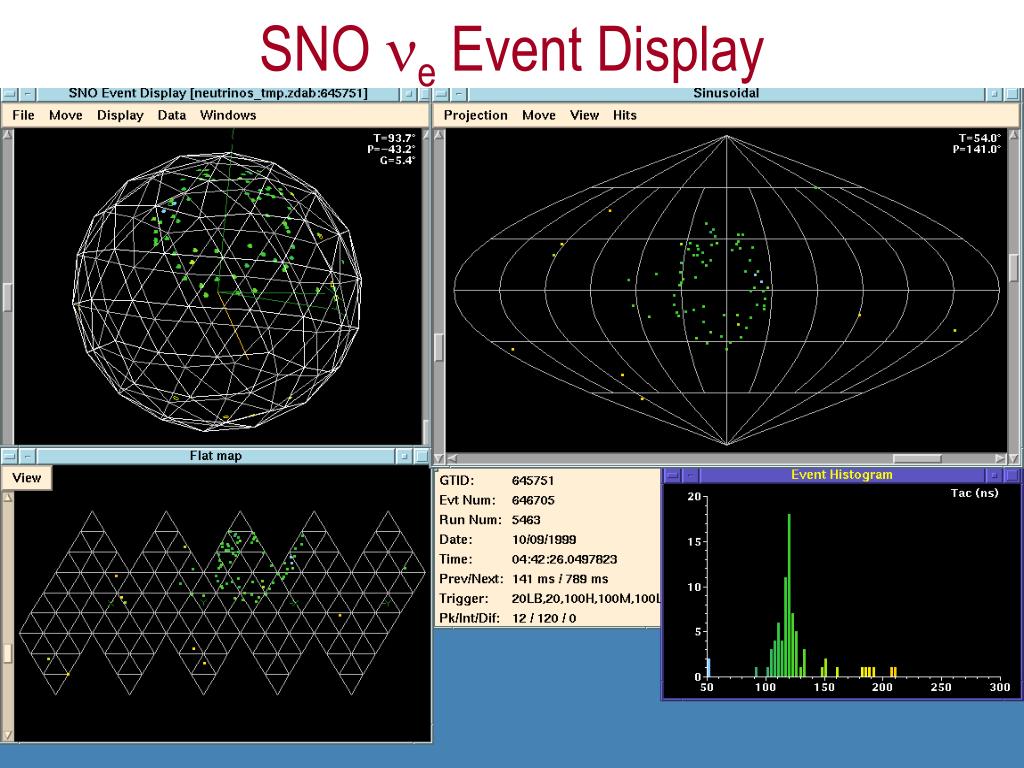The height and width of the screenshot is (768, 1024).
Task: Select Time value 04:42:26.0497823
Action: (x=564, y=559)
